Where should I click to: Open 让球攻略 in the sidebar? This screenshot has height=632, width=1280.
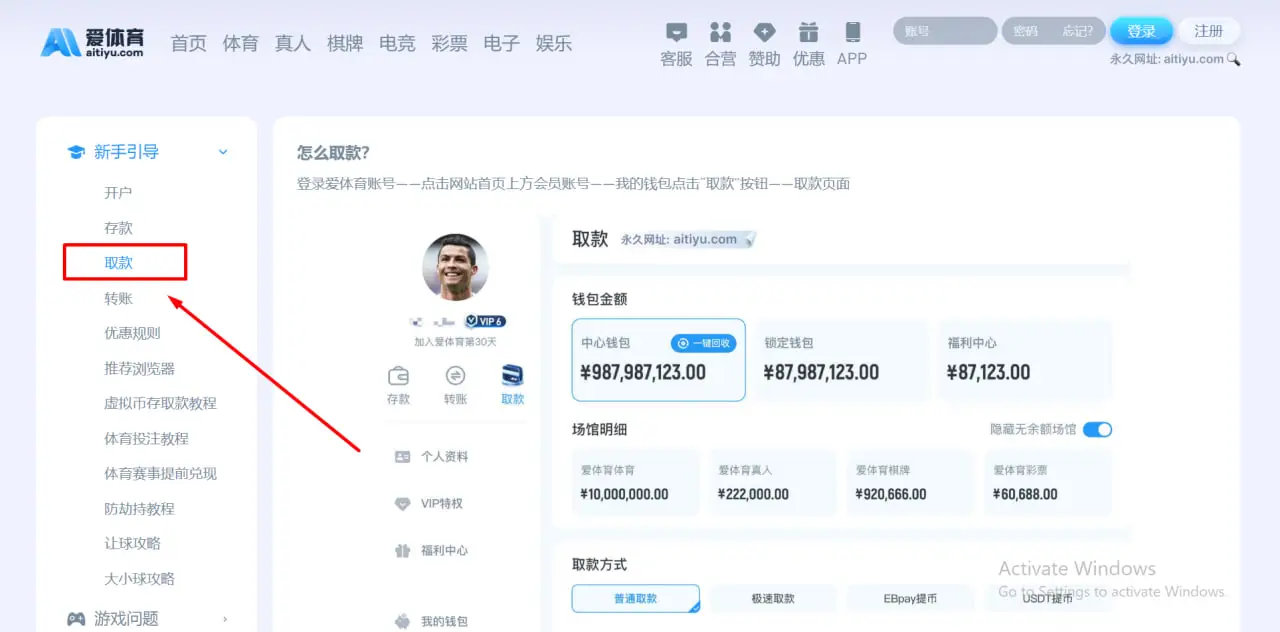point(132,543)
